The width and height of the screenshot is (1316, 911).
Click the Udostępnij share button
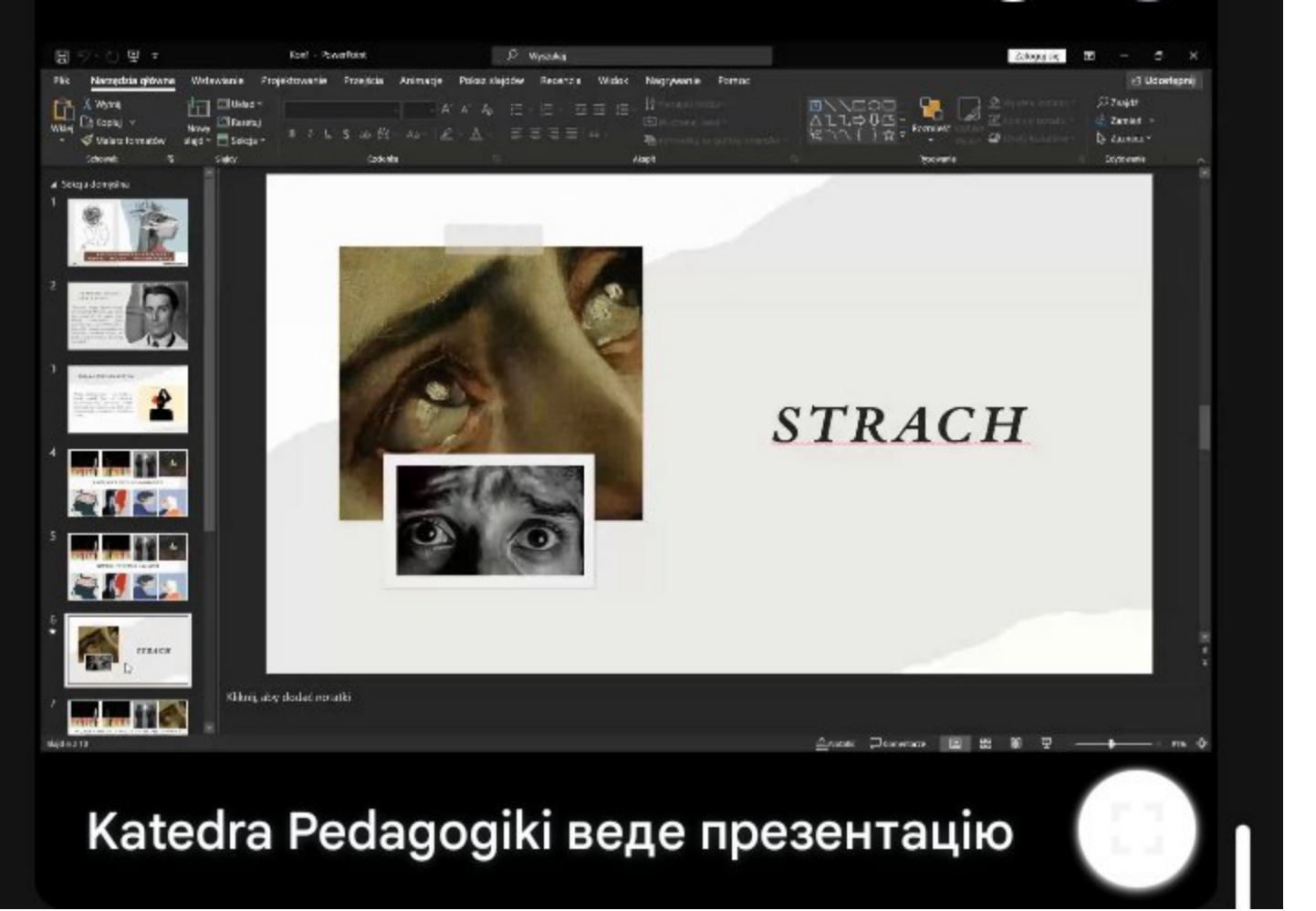point(1163,80)
